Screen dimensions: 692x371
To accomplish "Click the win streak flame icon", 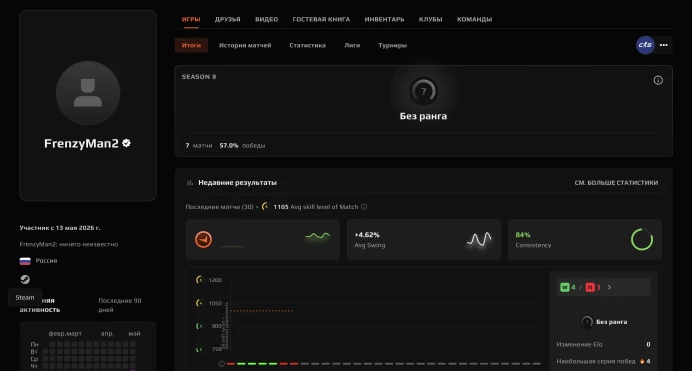I will (x=642, y=361).
